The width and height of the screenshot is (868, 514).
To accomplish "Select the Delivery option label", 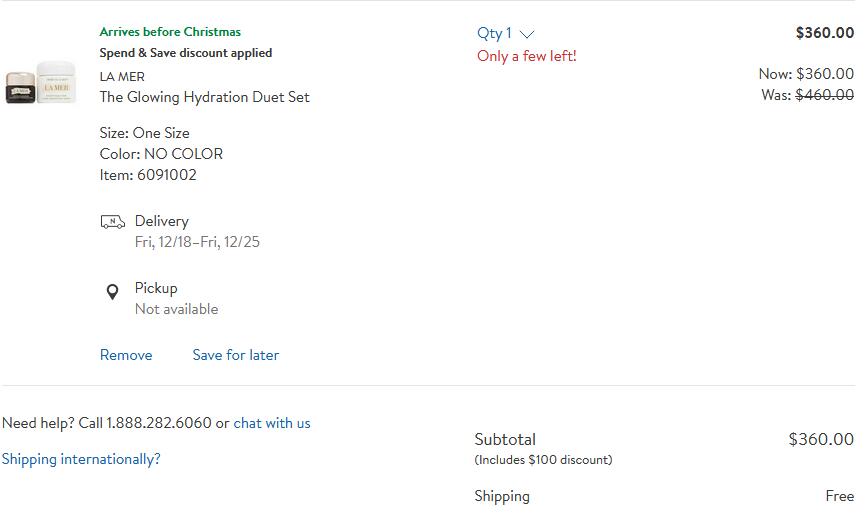I will point(162,221).
